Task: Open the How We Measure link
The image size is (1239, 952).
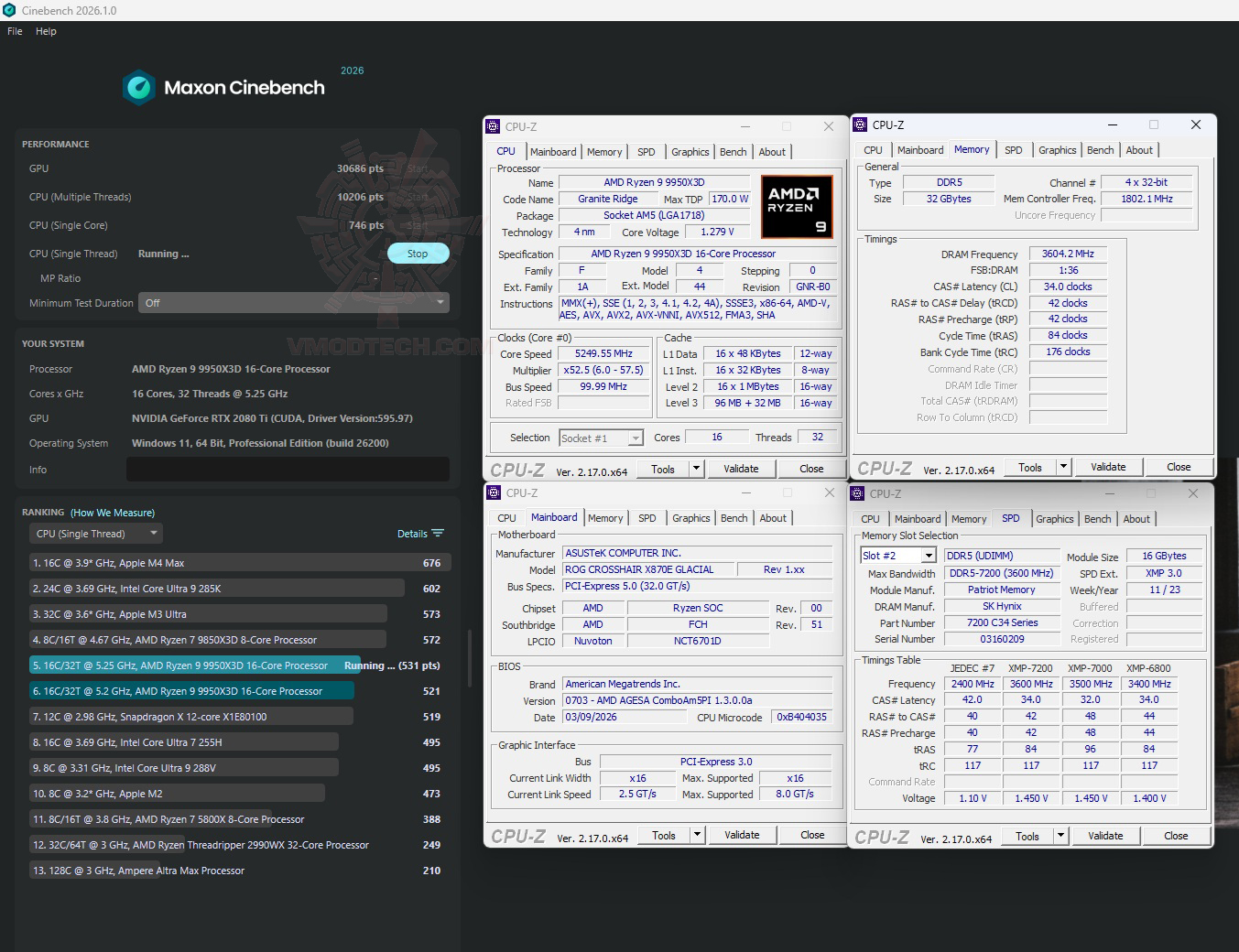Action: [113, 513]
